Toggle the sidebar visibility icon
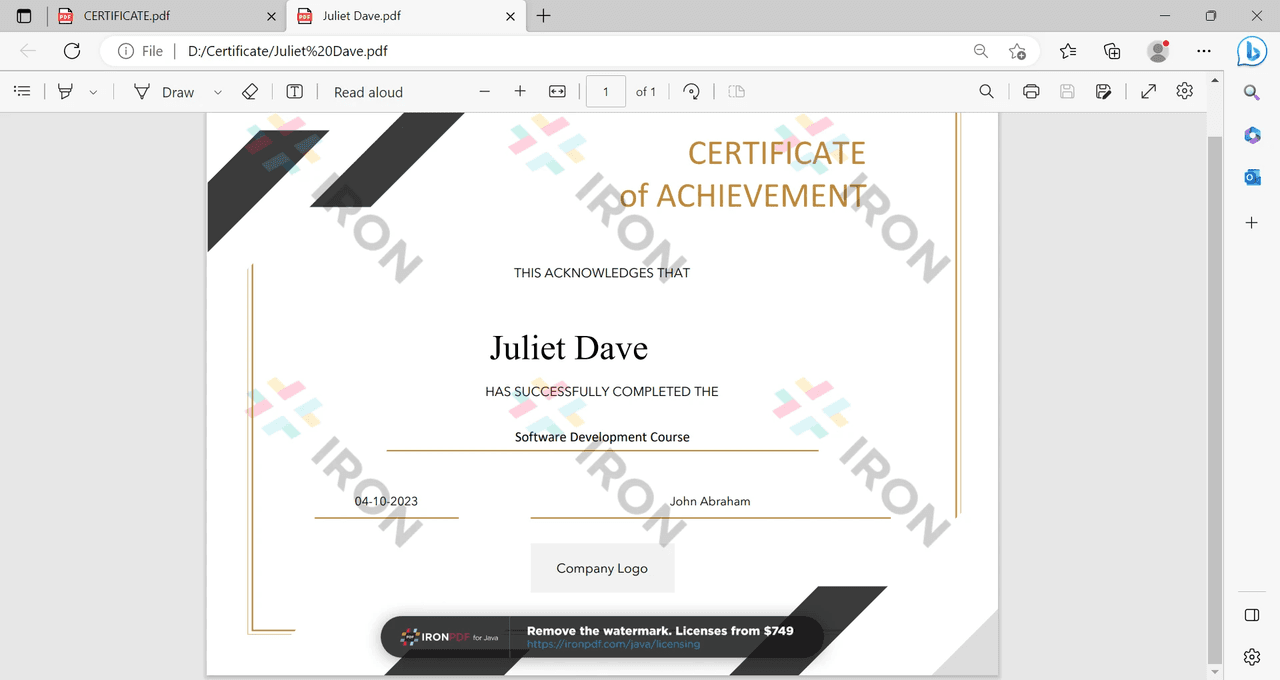The height and width of the screenshot is (680, 1280). coord(1252,614)
